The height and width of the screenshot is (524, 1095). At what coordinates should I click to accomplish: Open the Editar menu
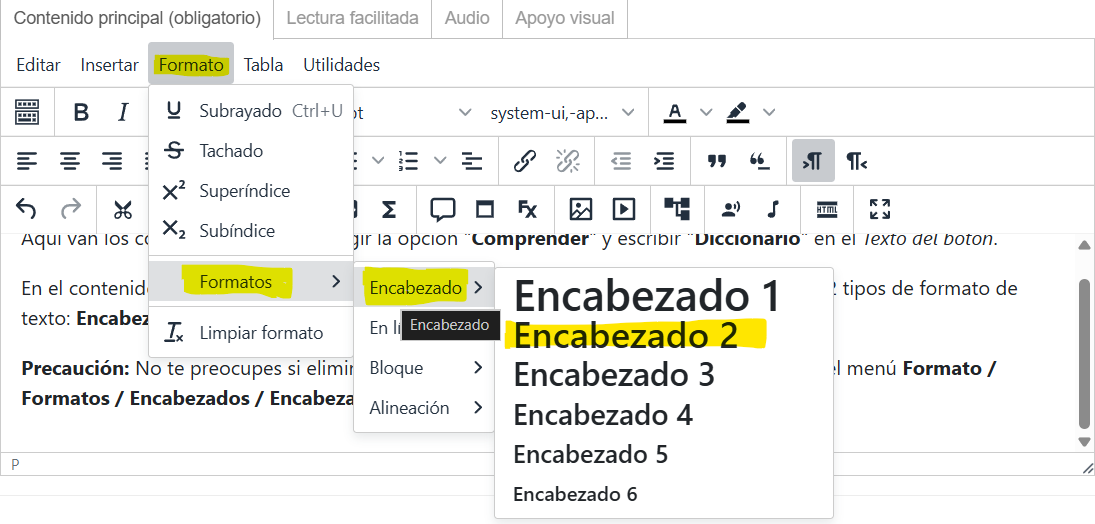click(x=38, y=65)
